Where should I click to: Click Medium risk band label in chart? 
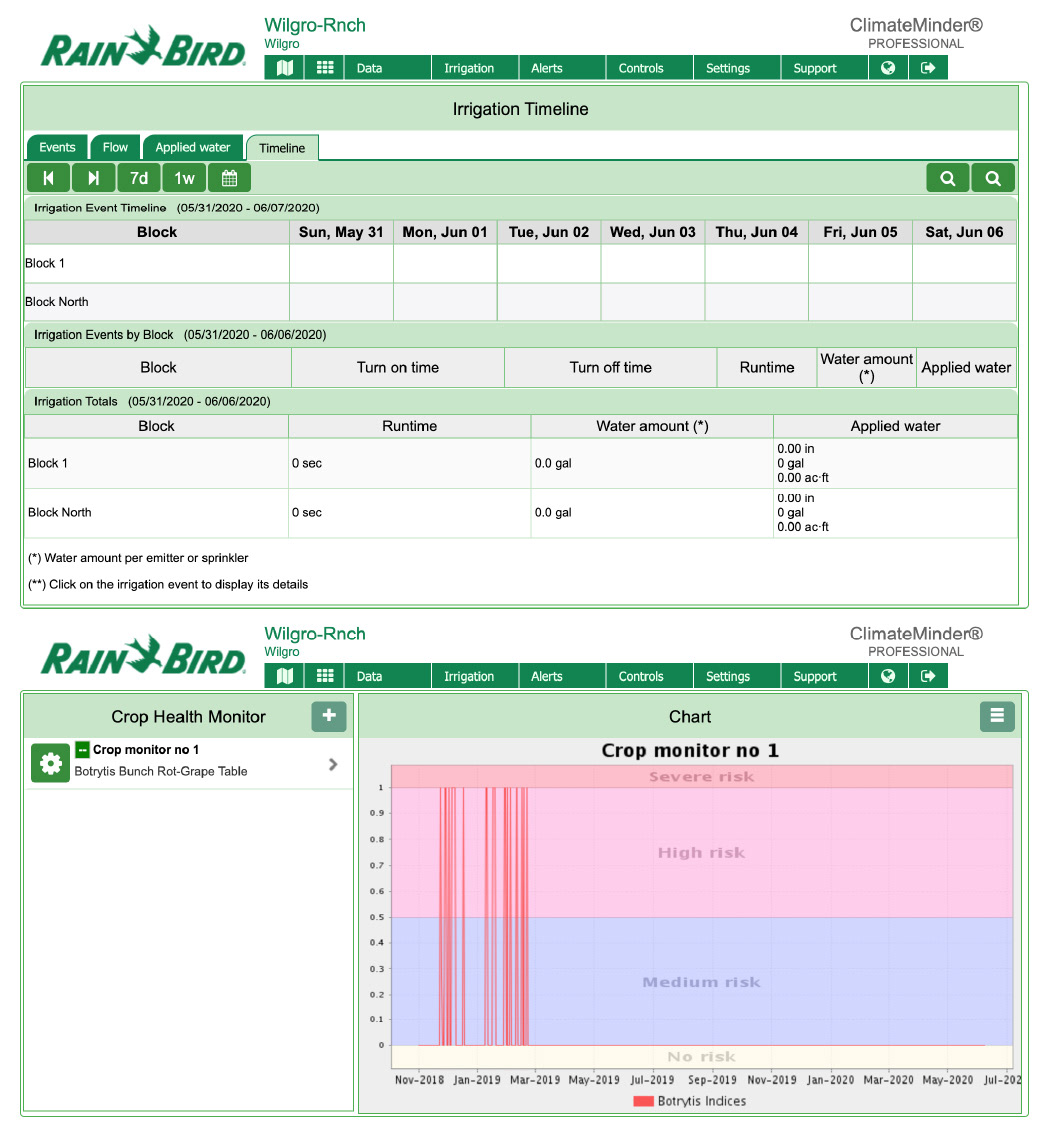[x=702, y=982]
